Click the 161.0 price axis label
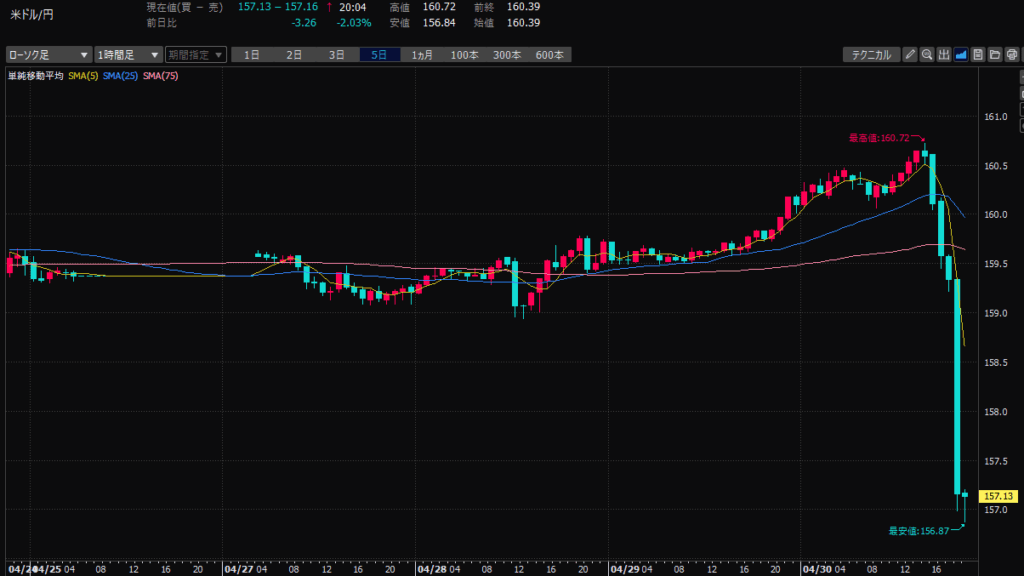Image resolution: width=1024 pixels, height=576 pixels. [x=996, y=117]
